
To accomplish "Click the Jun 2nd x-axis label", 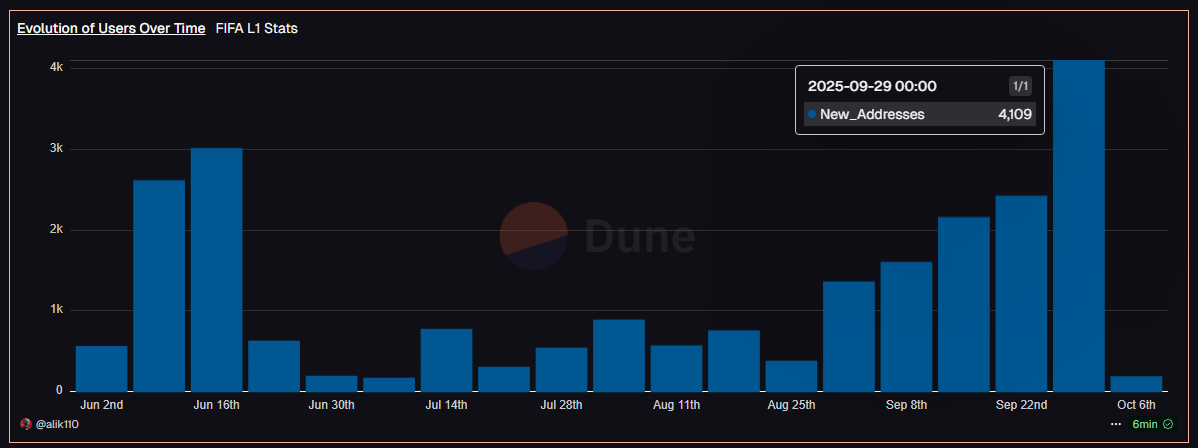I will pyautogui.click(x=102, y=404).
